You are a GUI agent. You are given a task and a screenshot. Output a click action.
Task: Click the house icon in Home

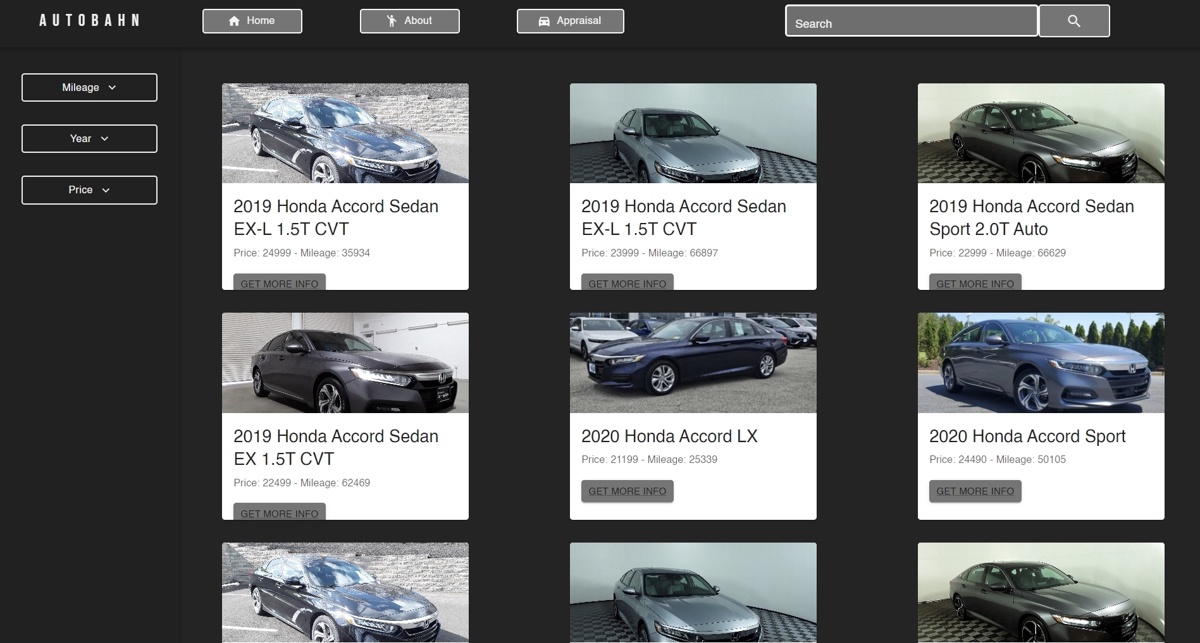coord(234,21)
